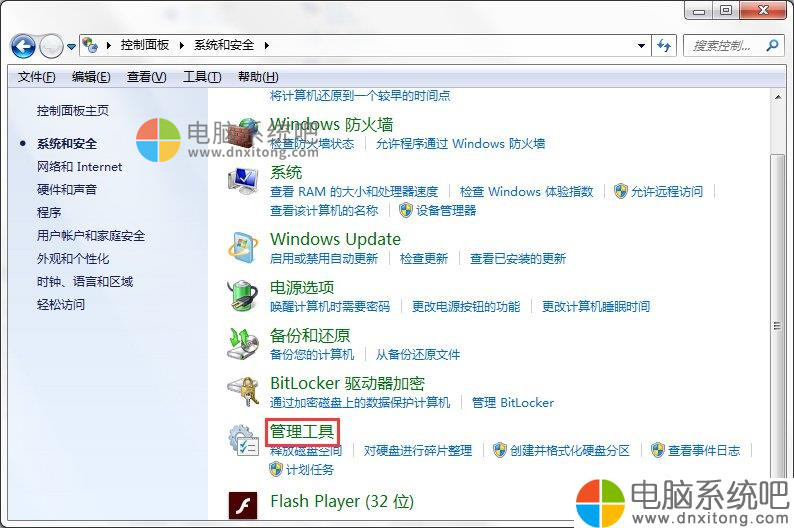Open the recent pages dropdown arrow

[71, 47]
